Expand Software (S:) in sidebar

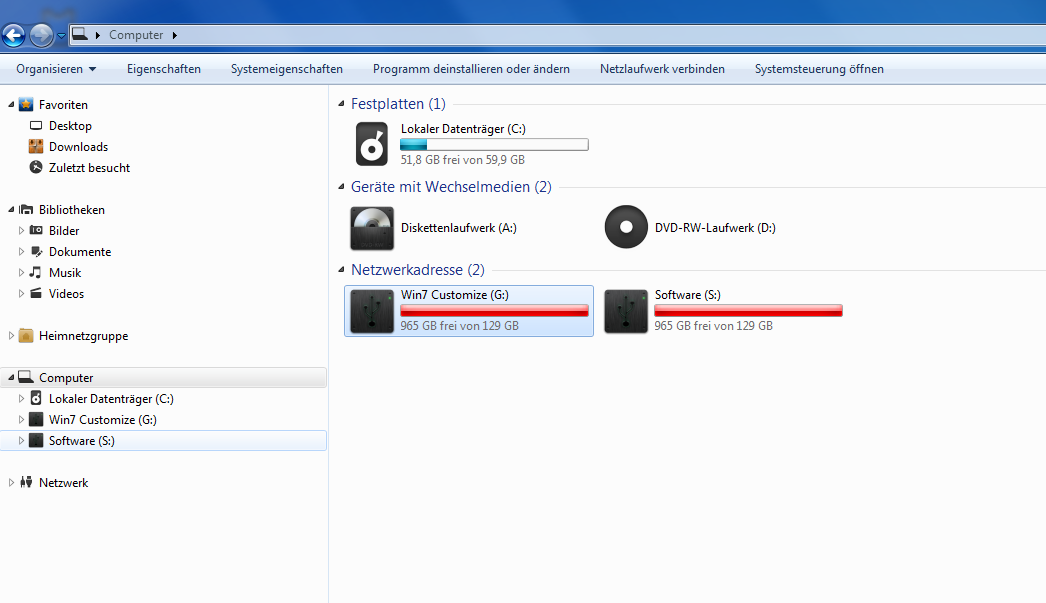point(21,441)
